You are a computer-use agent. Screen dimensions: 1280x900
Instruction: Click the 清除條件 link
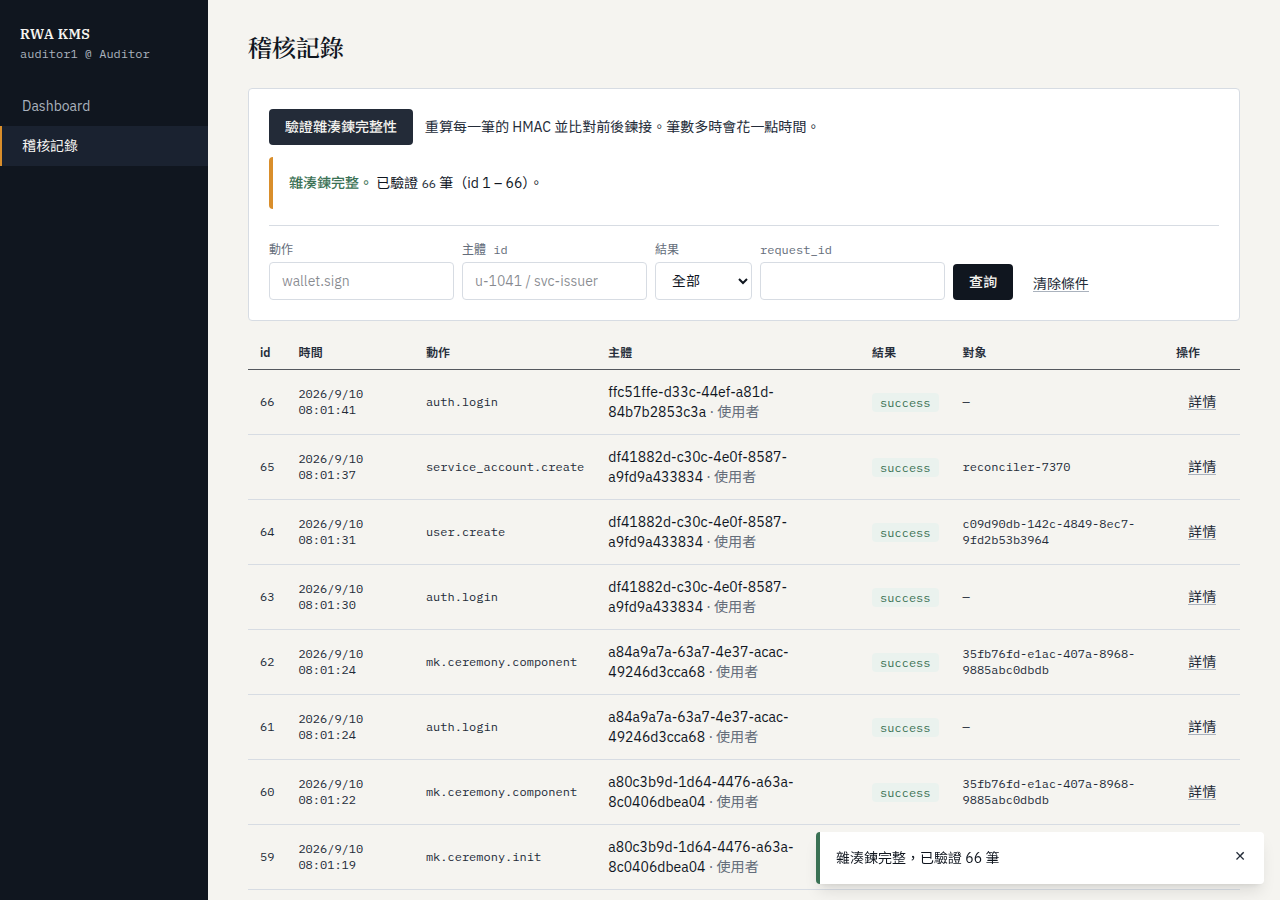pyautogui.click(x=1061, y=284)
